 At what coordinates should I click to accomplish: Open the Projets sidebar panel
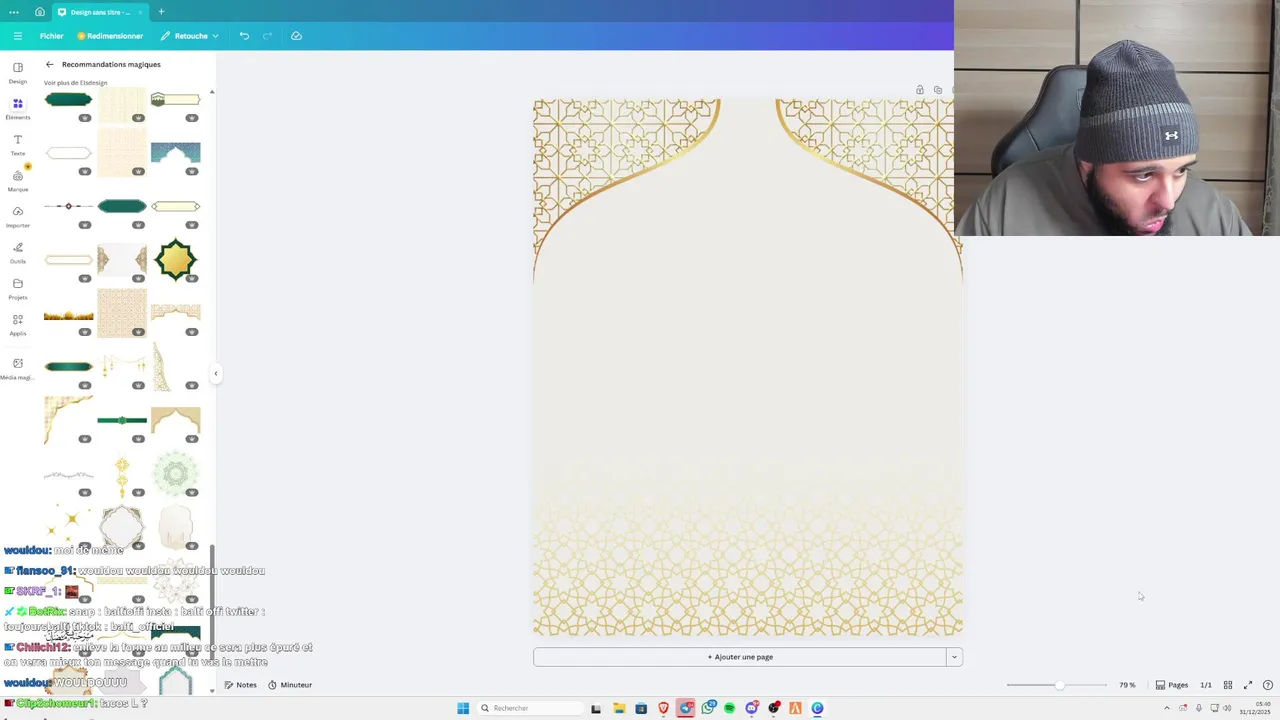click(18, 288)
